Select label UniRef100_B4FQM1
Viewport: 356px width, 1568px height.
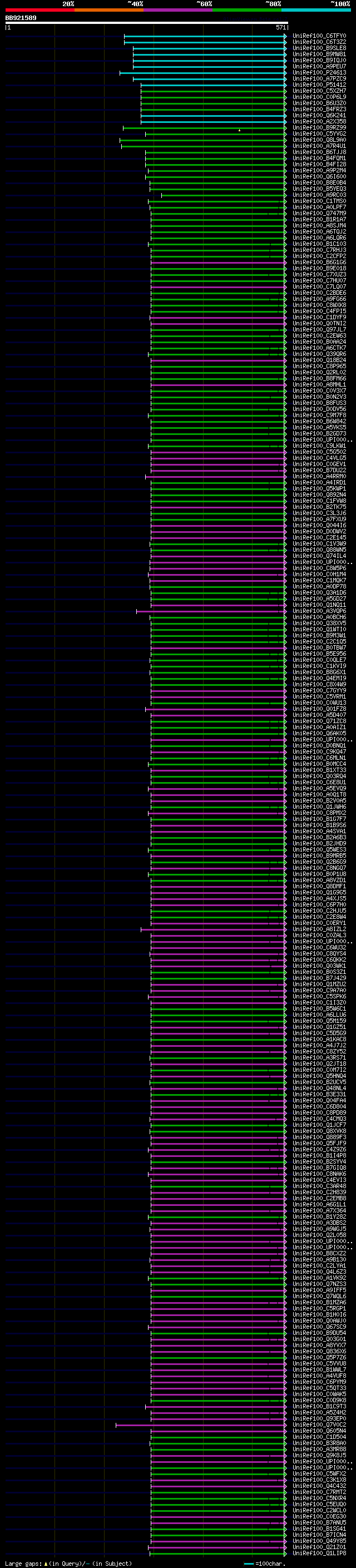coord(319,159)
